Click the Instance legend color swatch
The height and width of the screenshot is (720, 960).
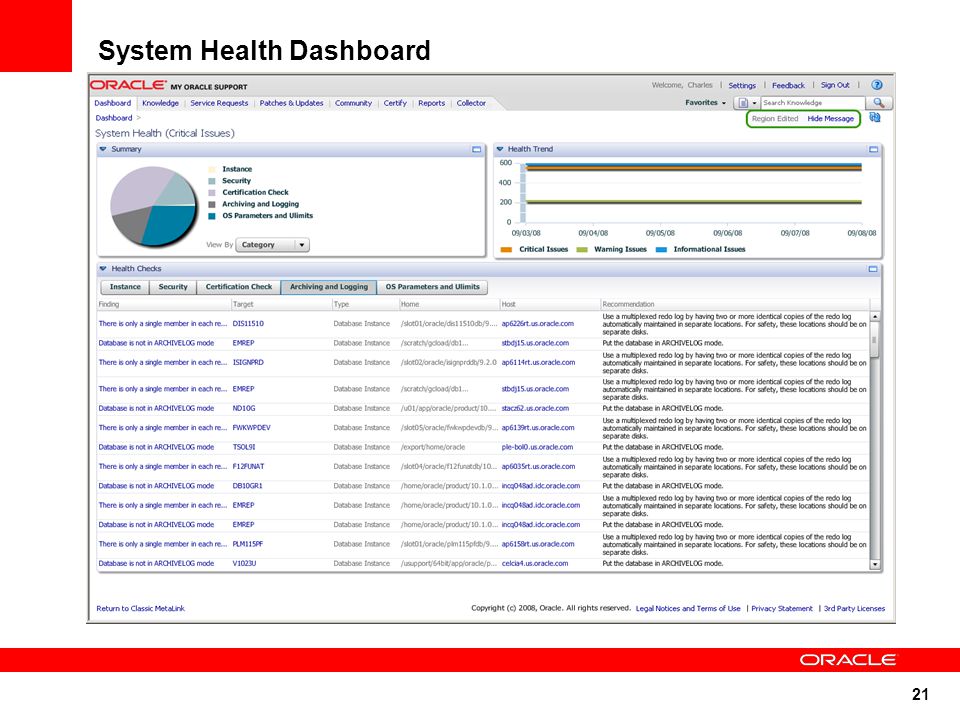[212, 170]
